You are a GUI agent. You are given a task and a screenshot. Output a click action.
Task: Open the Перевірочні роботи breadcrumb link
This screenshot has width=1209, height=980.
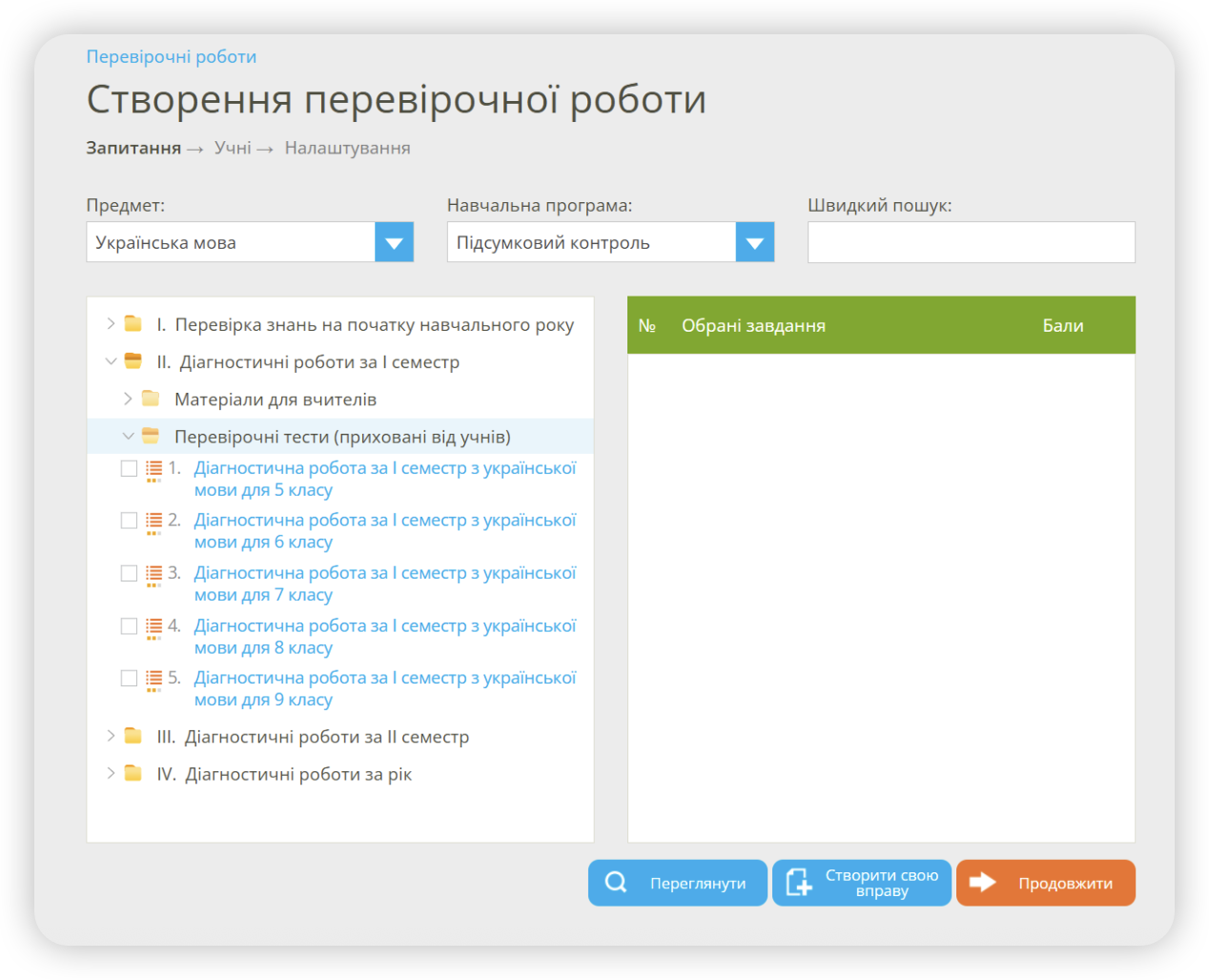(171, 56)
